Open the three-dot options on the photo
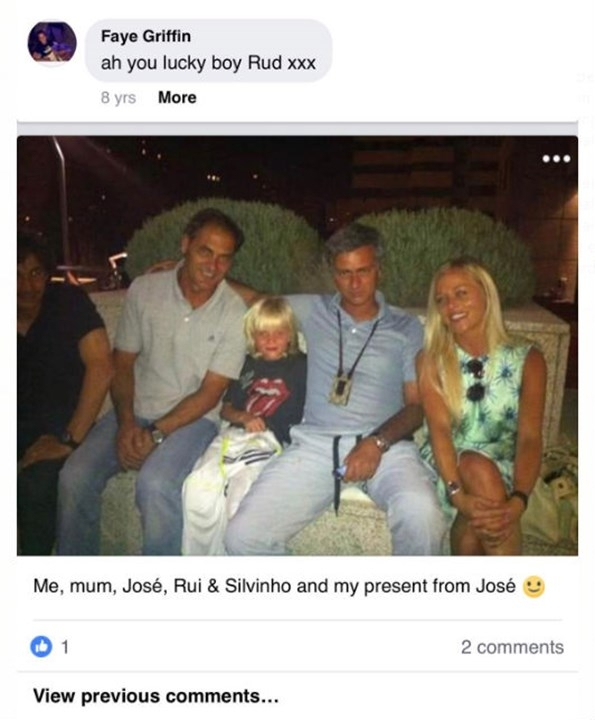 pos(556,159)
